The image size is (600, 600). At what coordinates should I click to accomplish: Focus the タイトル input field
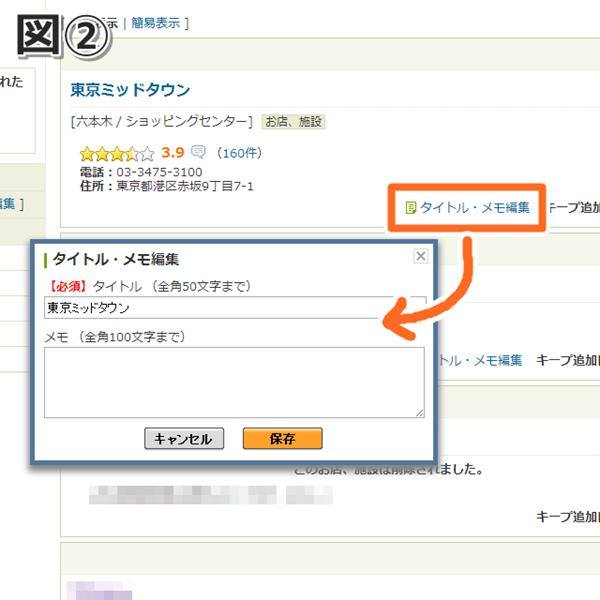pos(235,308)
